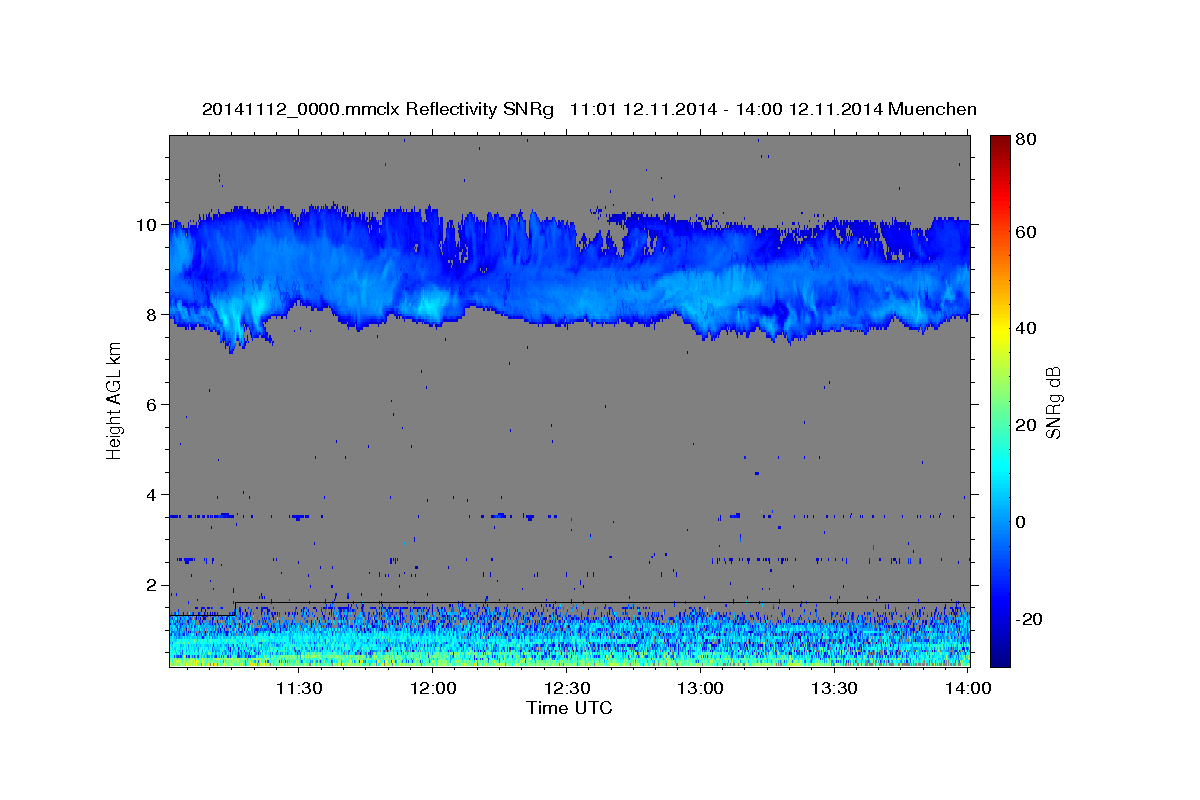
Task: Click the 'Height AGL km' y-axis label
Action: click(x=114, y=401)
